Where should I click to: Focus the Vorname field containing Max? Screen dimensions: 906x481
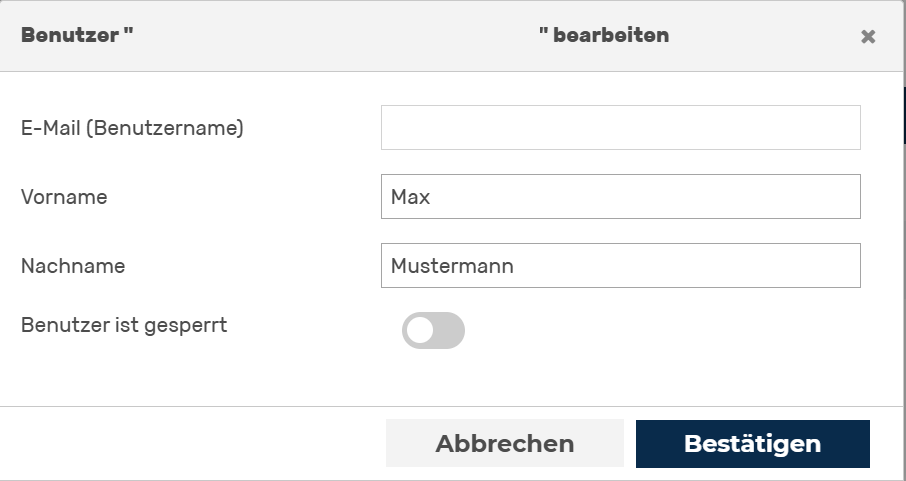(x=621, y=197)
